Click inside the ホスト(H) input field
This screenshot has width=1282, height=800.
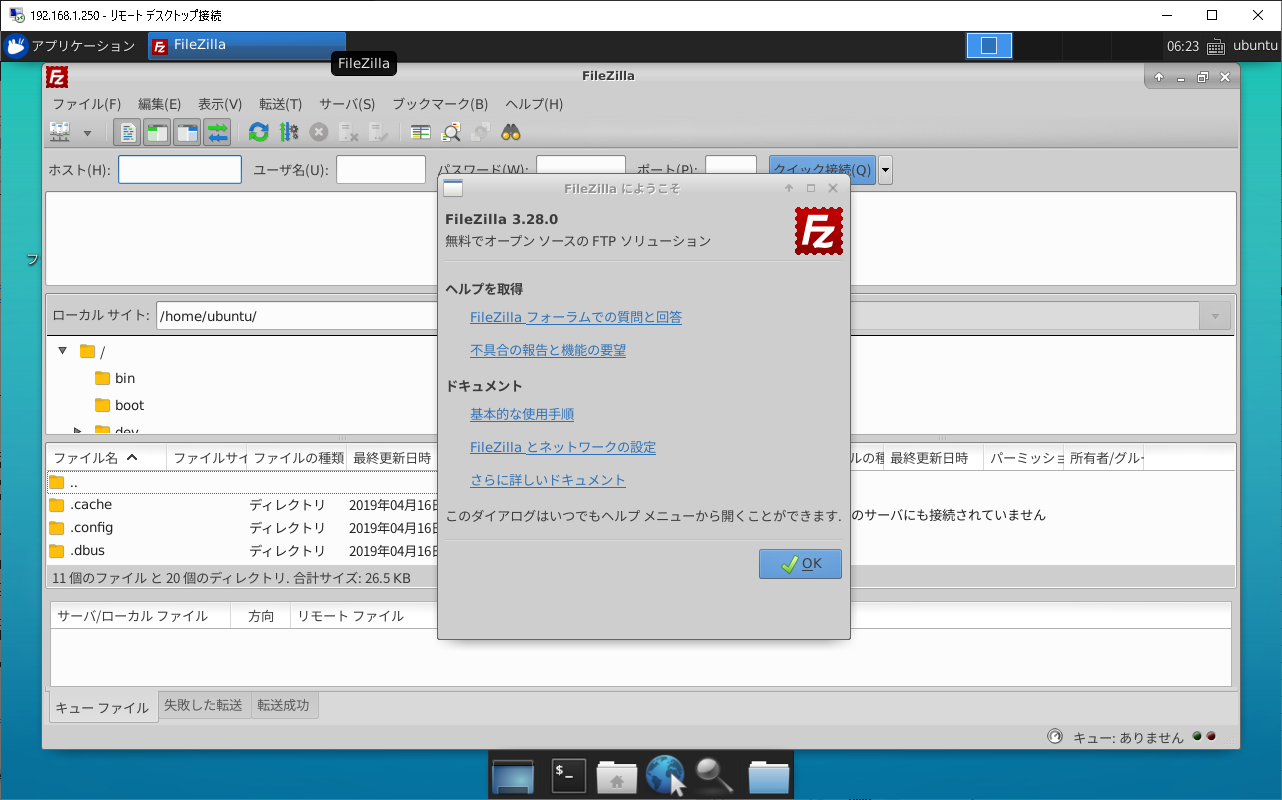pyautogui.click(x=179, y=169)
